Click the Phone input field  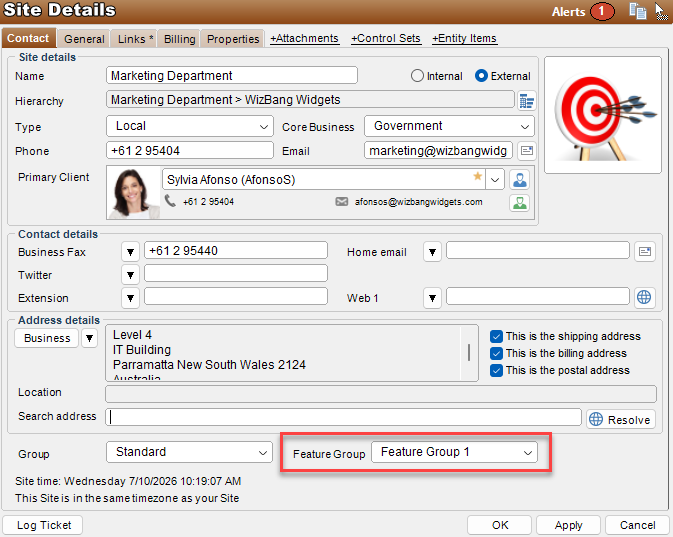point(190,151)
